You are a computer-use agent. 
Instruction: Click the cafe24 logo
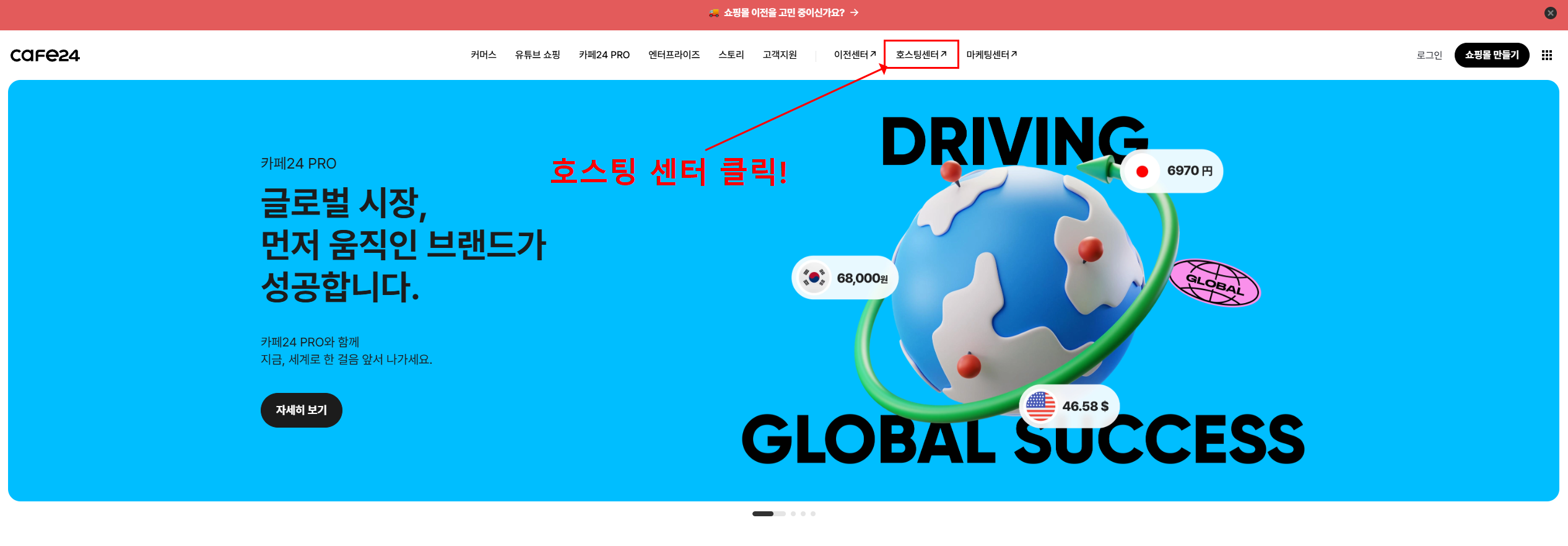[x=45, y=55]
